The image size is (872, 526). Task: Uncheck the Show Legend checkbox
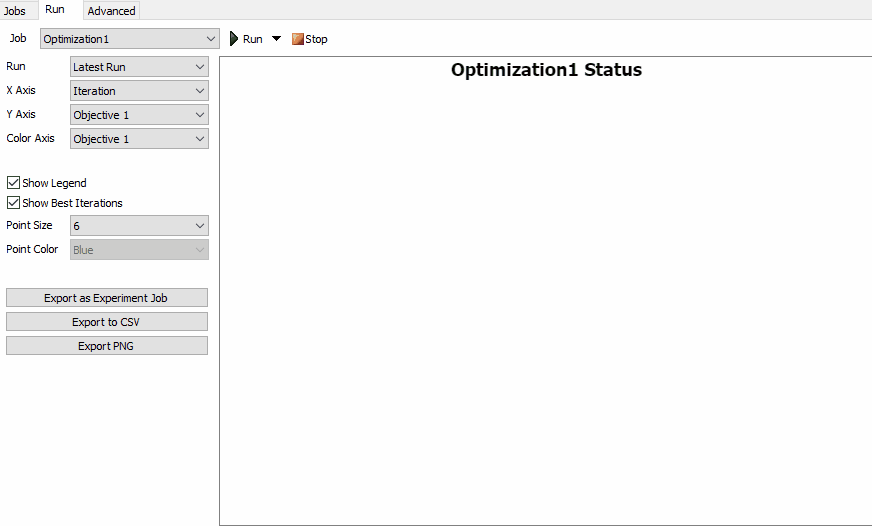click(x=14, y=183)
